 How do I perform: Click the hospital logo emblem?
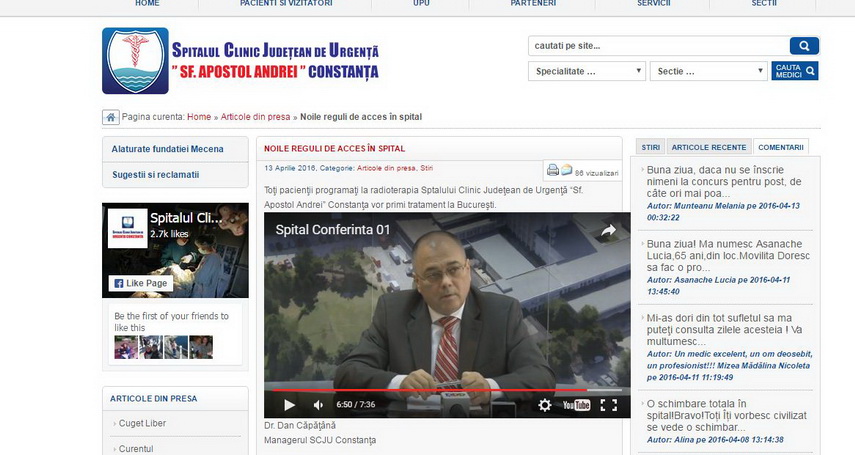(135, 60)
